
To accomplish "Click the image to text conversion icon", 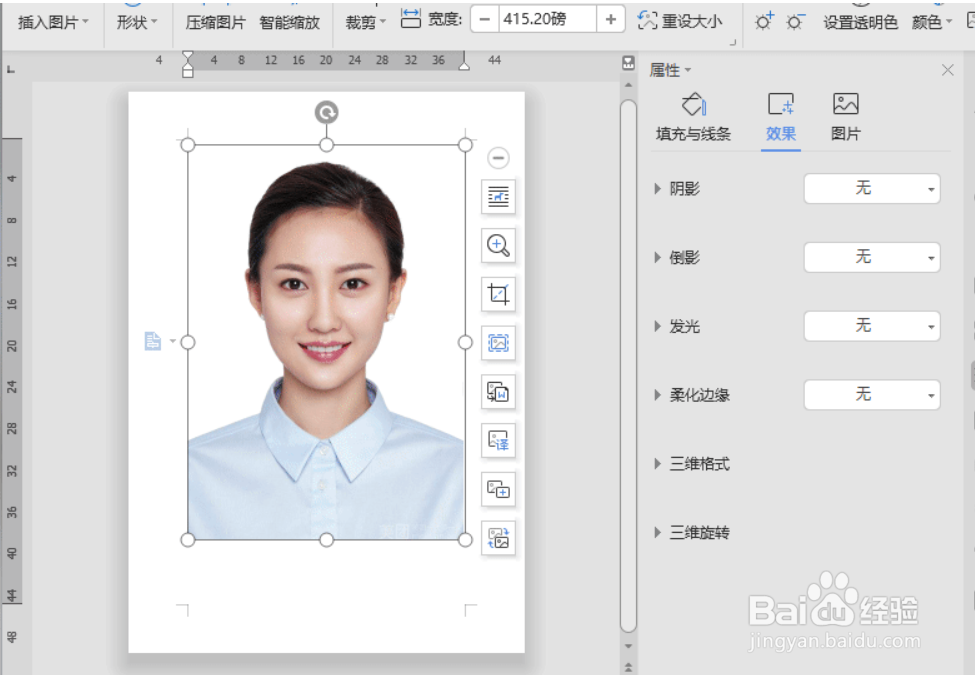I will pyautogui.click(x=498, y=392).
